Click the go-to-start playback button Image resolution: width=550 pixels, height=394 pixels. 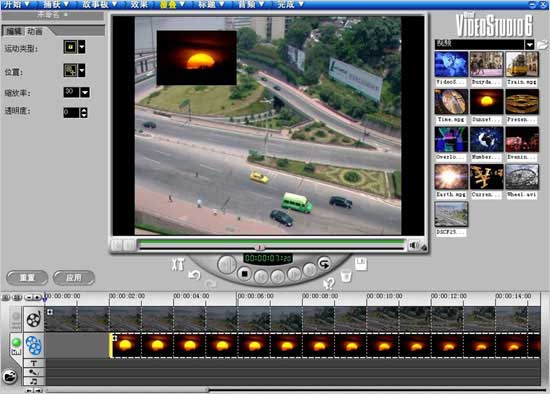point(261,277)
